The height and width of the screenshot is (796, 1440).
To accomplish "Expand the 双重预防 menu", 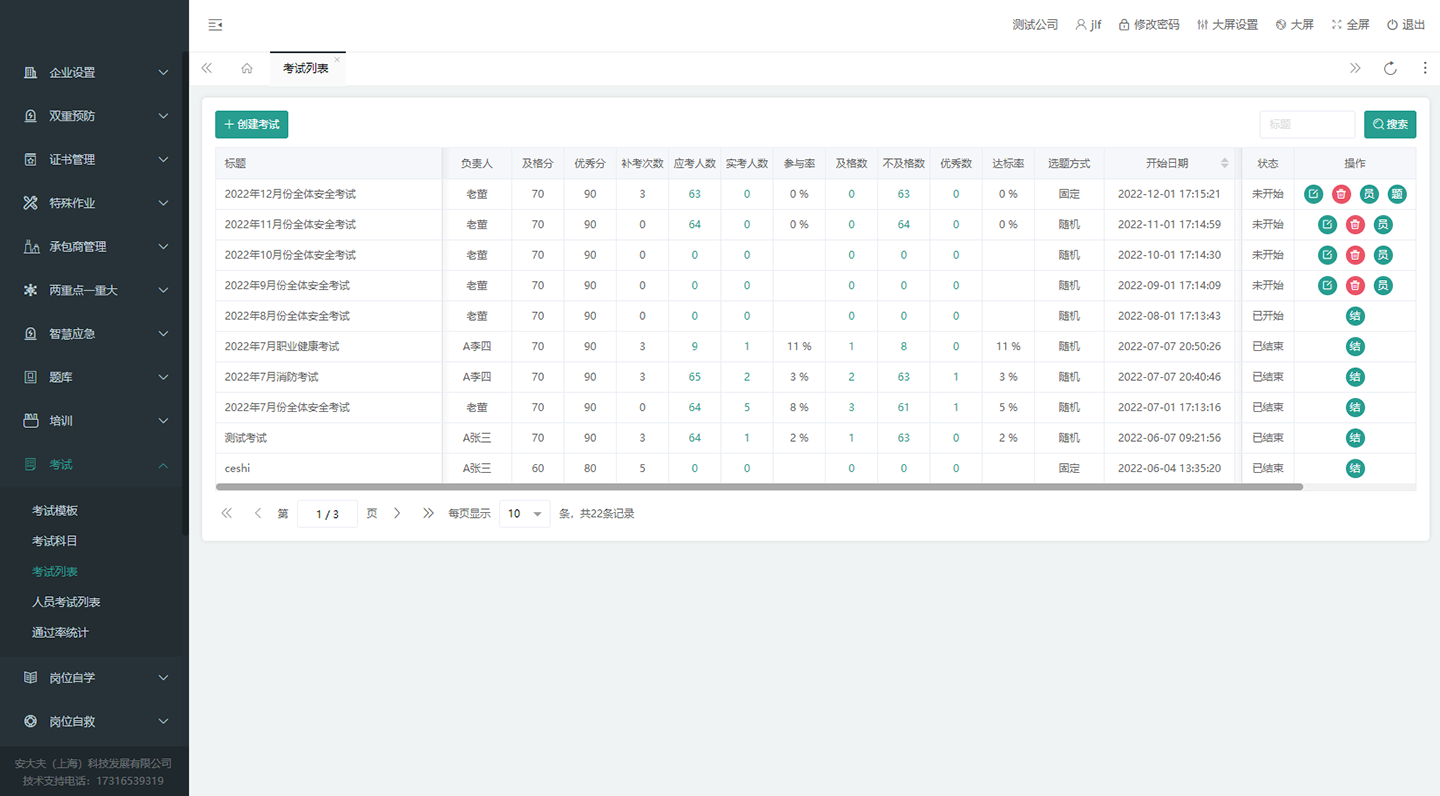I will pos(94,116).
